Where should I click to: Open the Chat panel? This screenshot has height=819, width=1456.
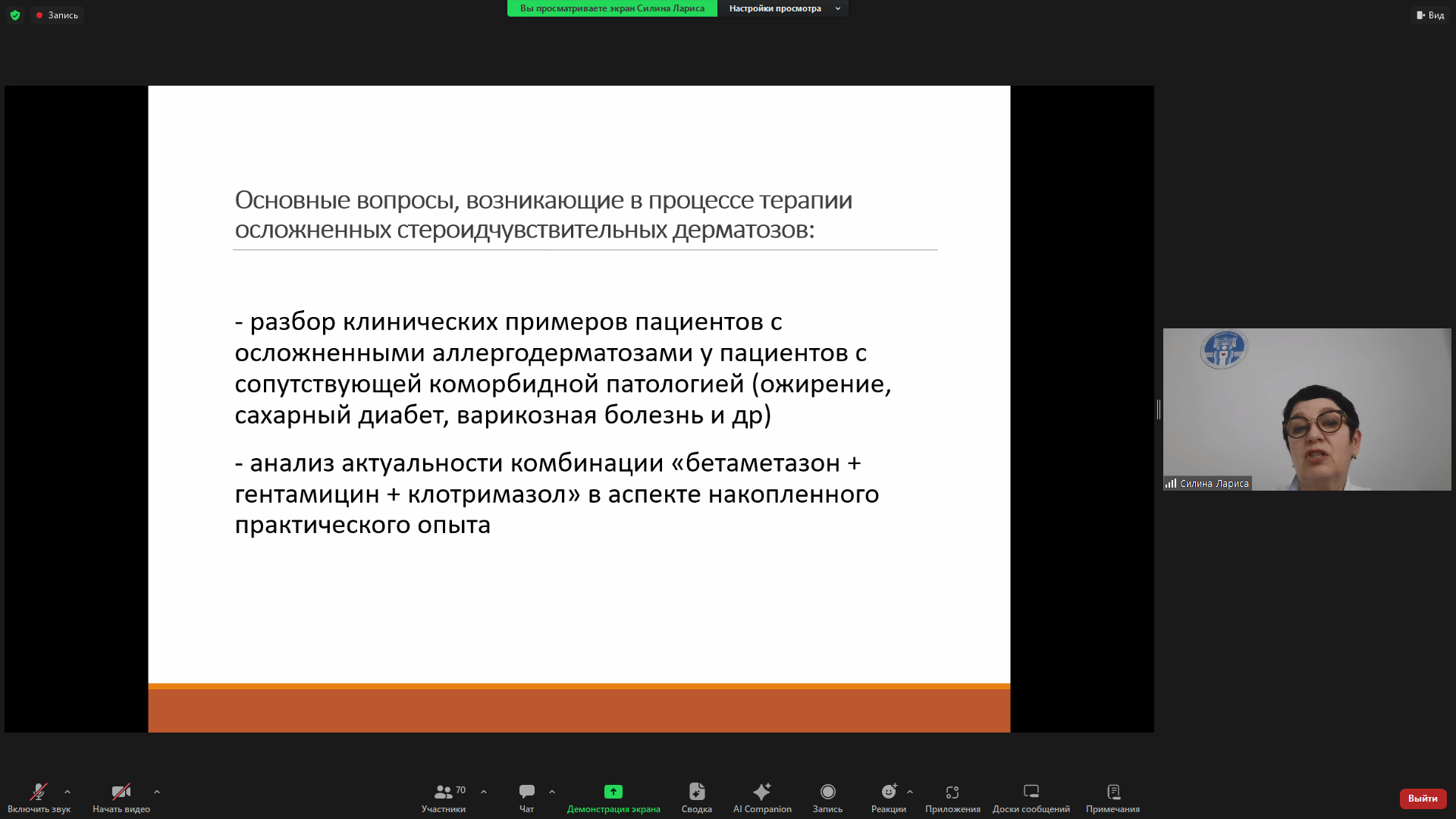pyautogui.click(x=526, y=792)
